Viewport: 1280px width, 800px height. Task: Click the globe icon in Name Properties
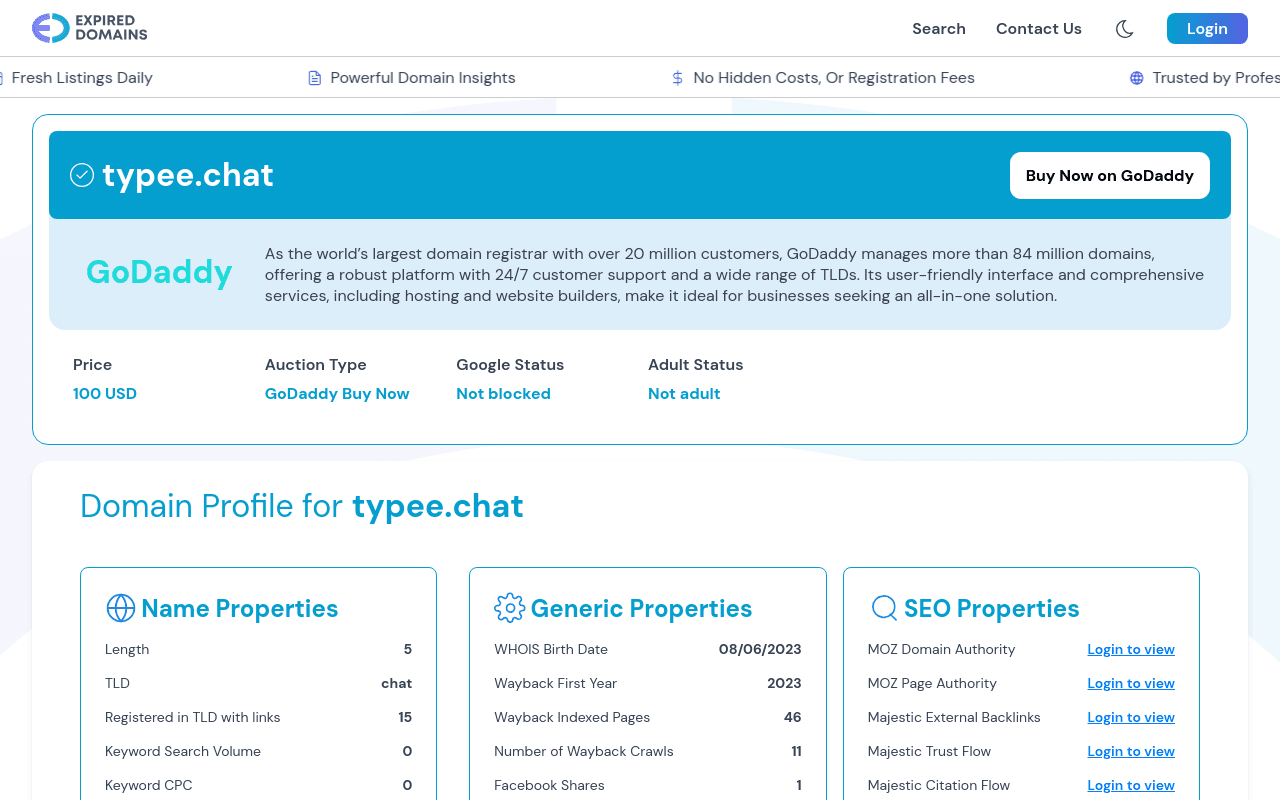pos(120,608)
